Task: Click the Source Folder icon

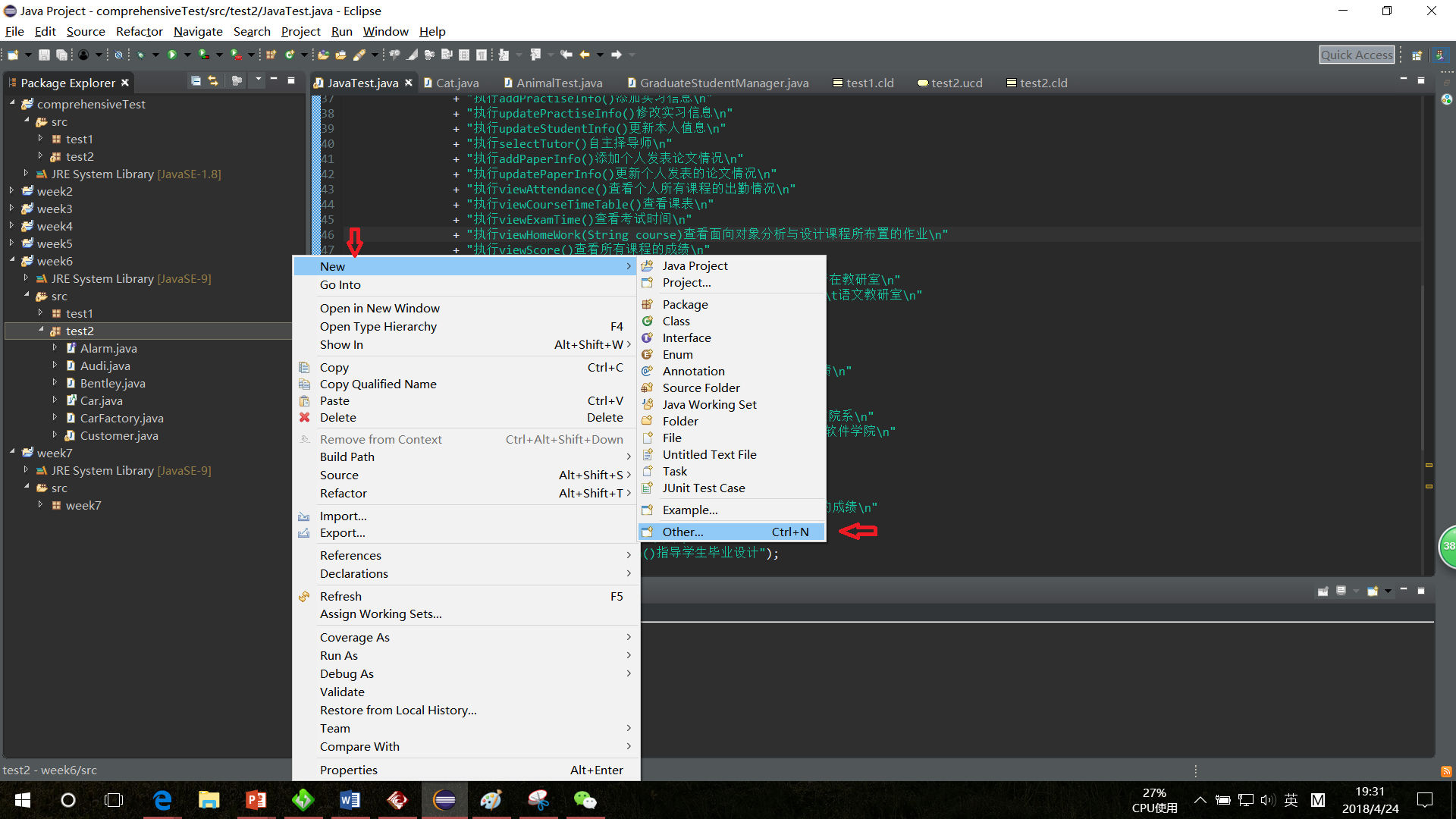Action: tap(649, 387)
